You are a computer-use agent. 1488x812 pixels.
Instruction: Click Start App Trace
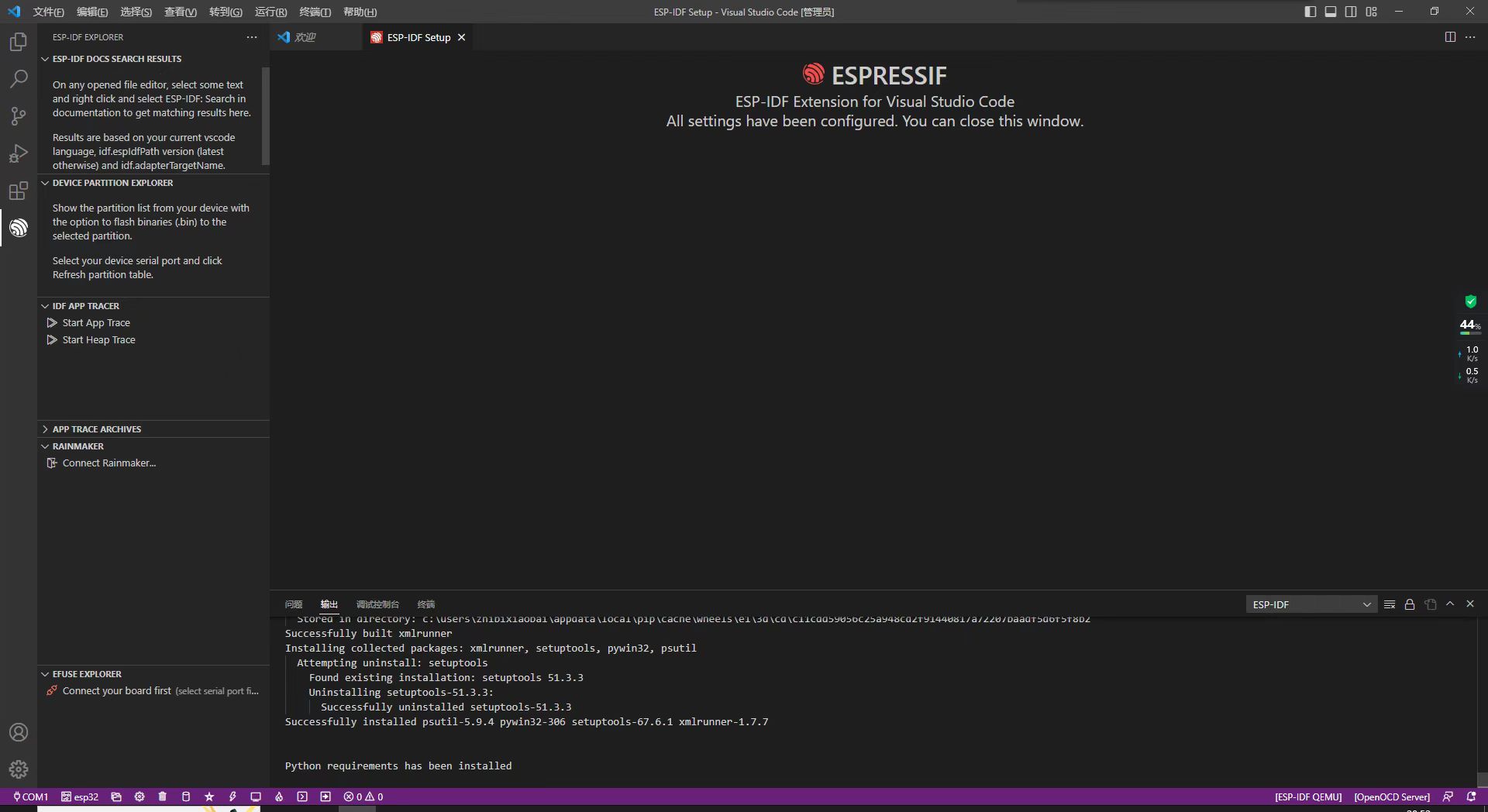[x=96, y=323]
